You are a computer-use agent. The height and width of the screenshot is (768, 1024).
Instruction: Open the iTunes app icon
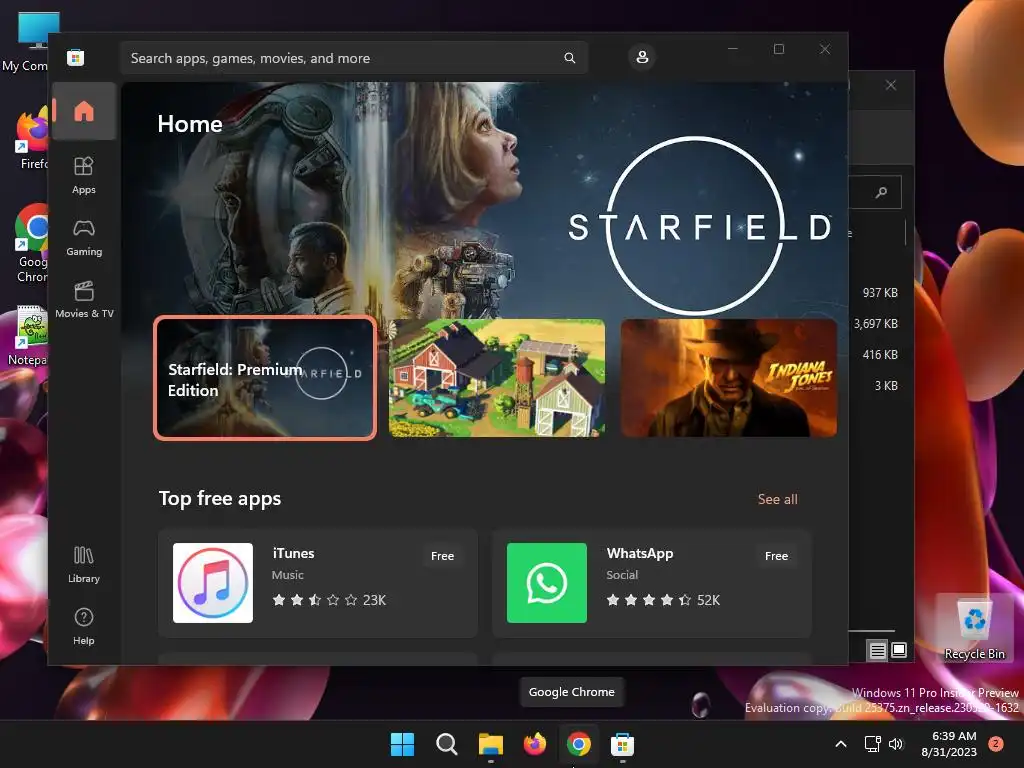(213, 583)
